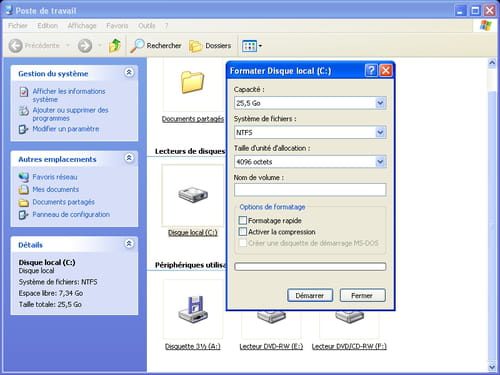Open the dropdown arrow beside views icon
The image size is (500, 375).
pos(260,46)
